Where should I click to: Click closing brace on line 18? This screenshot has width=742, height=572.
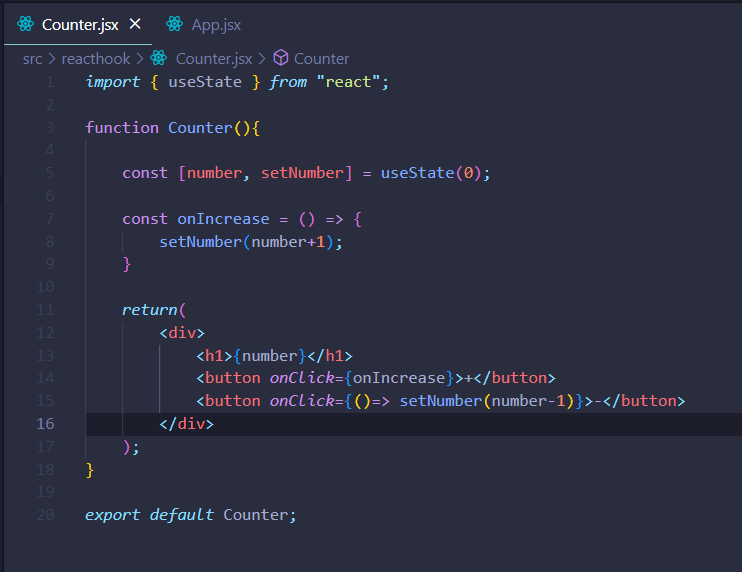tap(90, 470)
